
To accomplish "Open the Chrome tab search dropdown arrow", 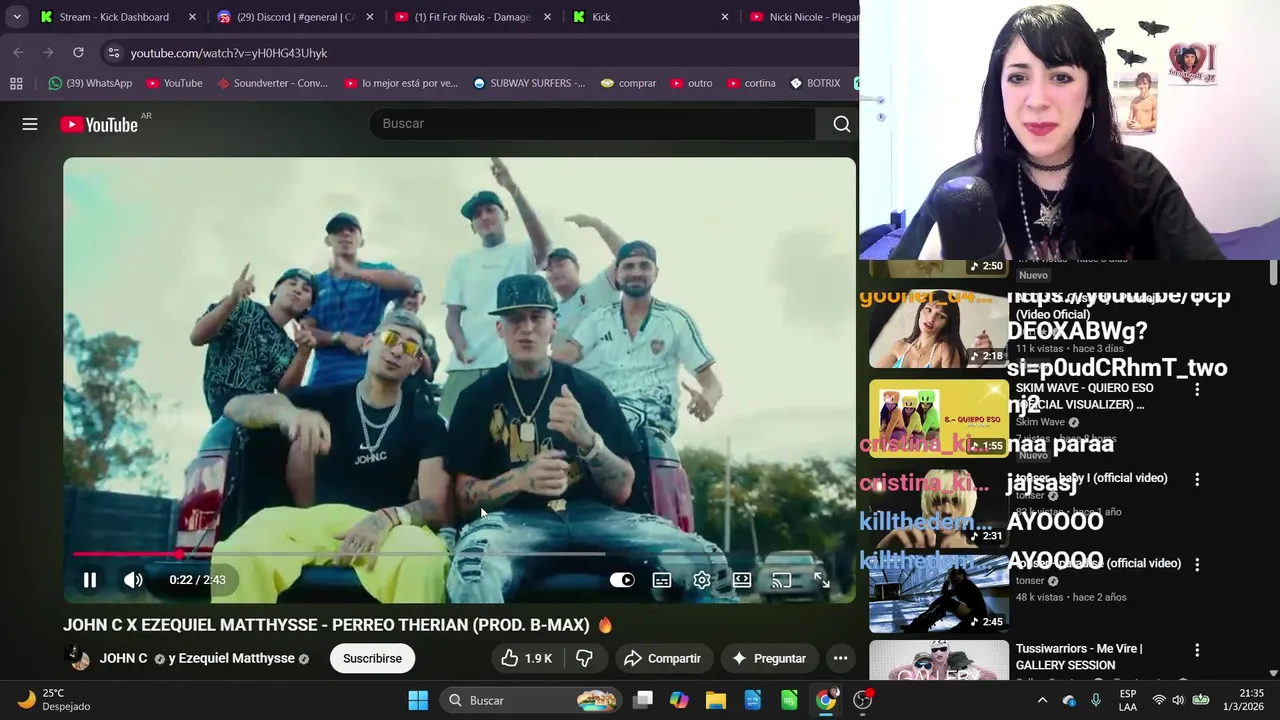I will pos(17,17).
